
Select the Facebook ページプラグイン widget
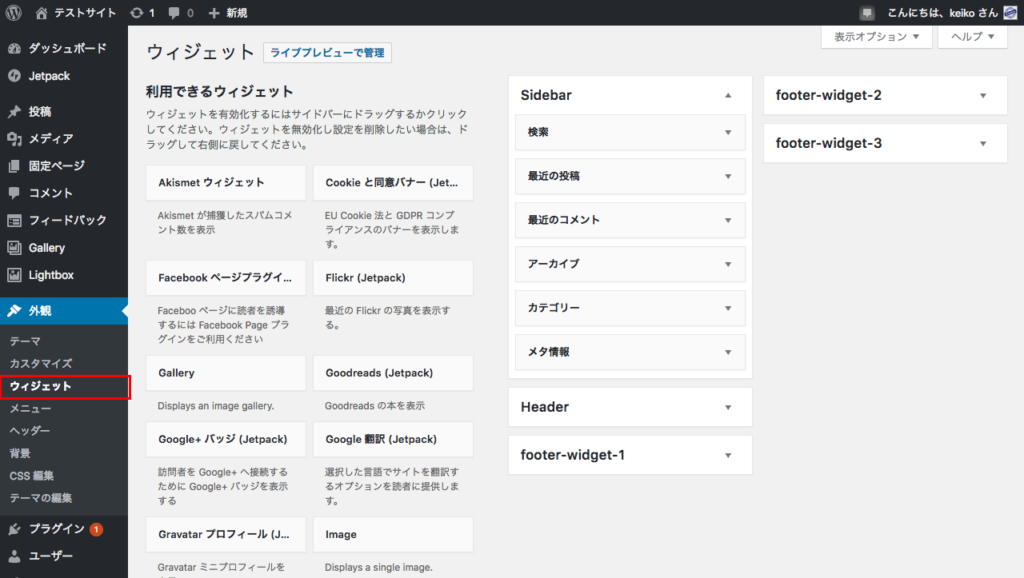[226, 278]
